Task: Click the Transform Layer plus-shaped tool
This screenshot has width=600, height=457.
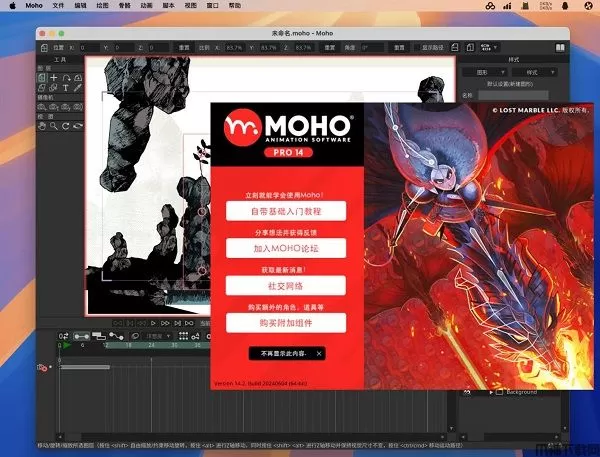Action: (x=54, y=78)
